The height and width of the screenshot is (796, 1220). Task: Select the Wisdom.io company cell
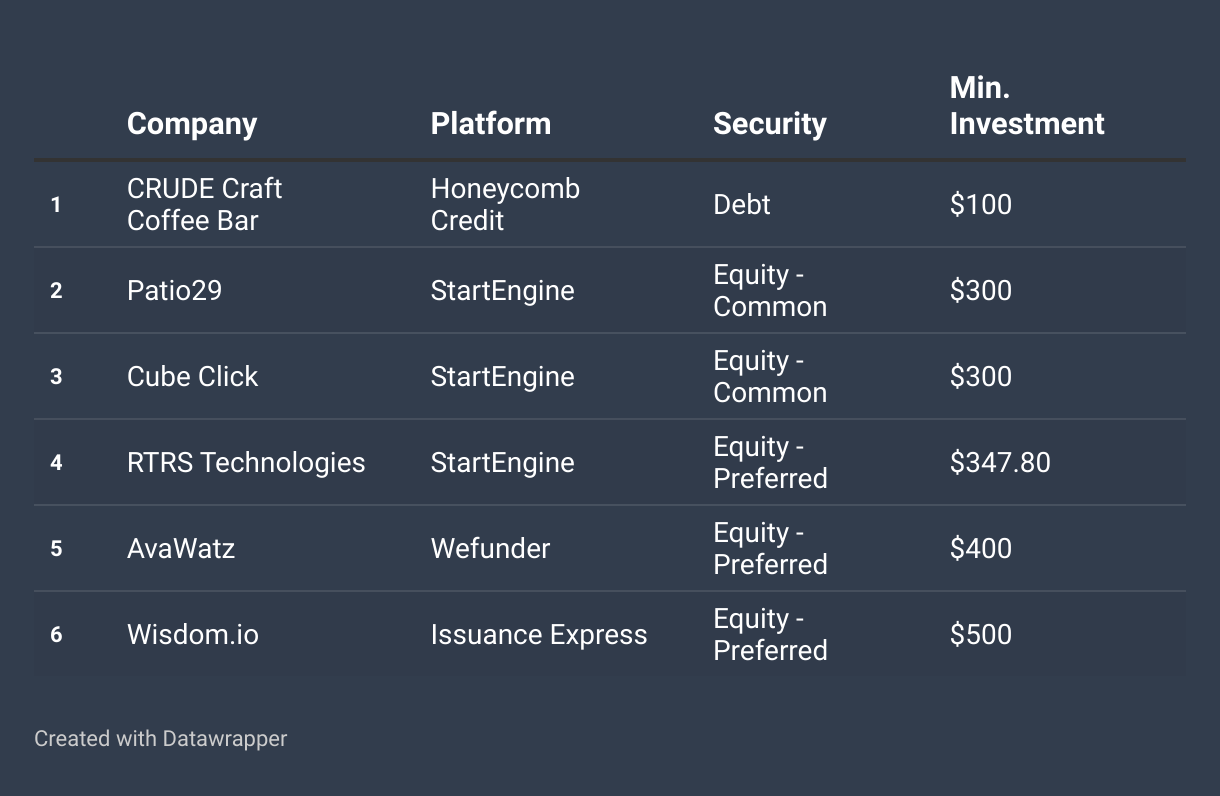coord(193,635)
